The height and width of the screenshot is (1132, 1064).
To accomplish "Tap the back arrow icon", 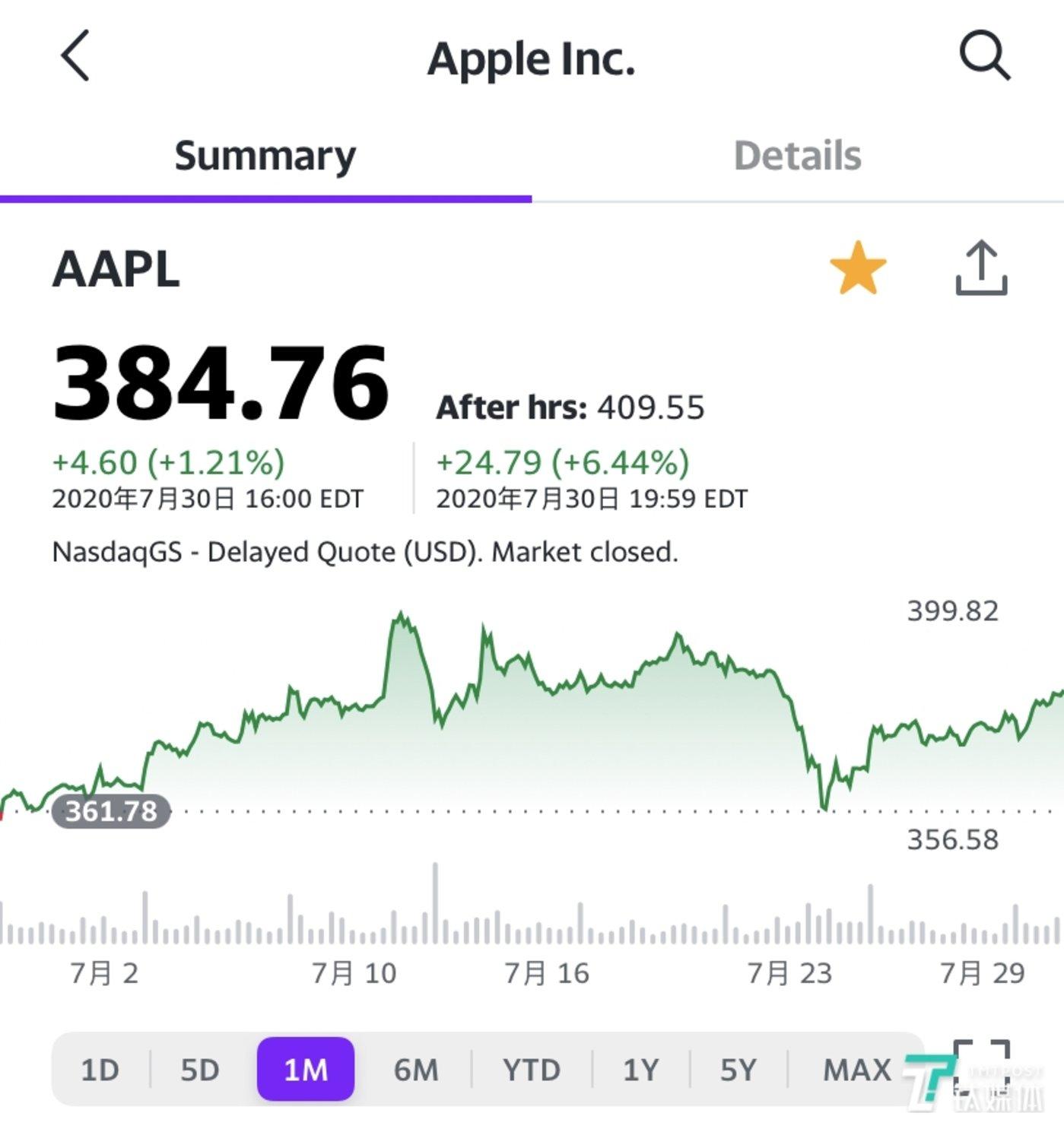I will point(75,55).
